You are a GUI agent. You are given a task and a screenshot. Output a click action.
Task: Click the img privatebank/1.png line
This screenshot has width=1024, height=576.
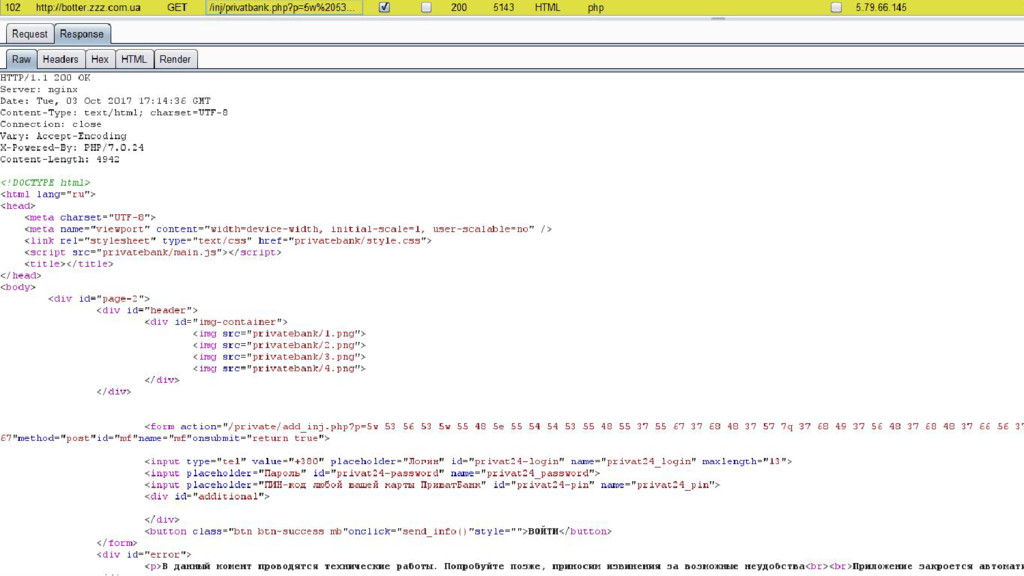click(279, 334)
